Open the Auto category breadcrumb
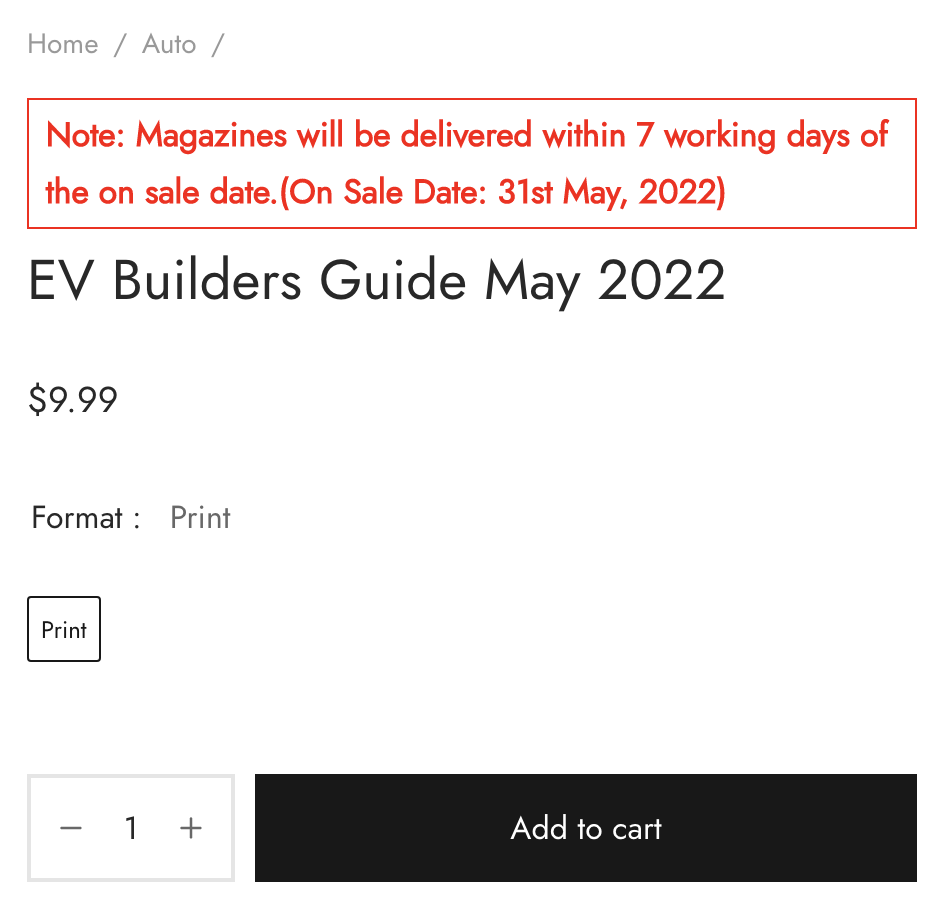This screenshot has height=916, width=952. tap(169, 44)
